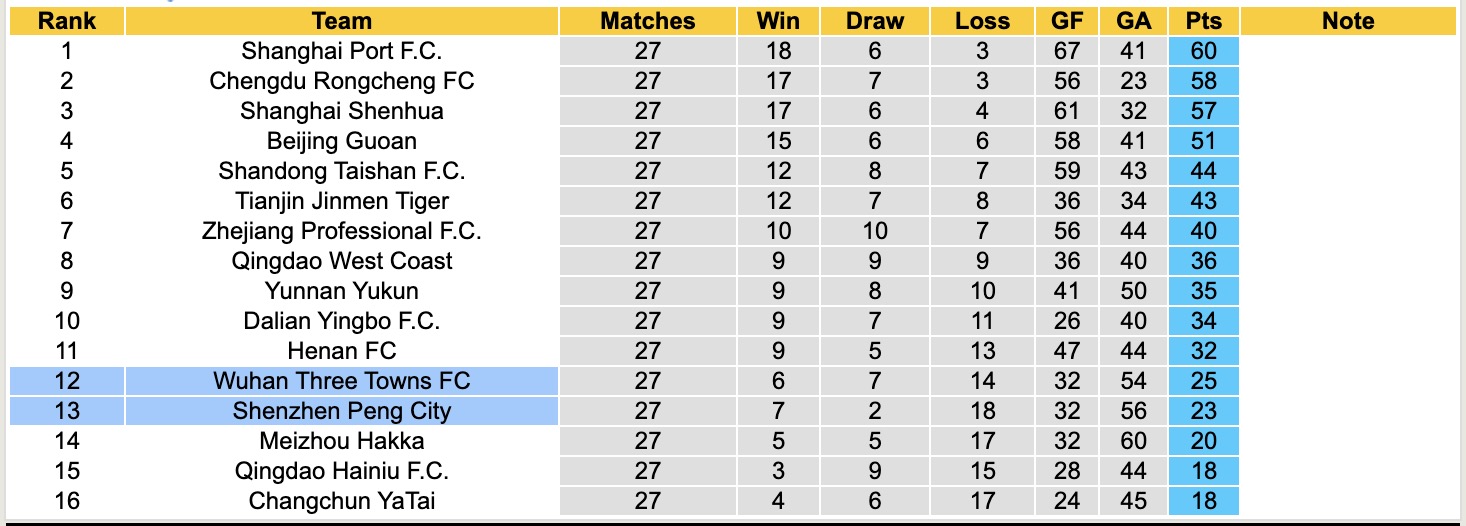Click Shanghai Port's 60 points cell
Screen dimensions: 1466x526
click(1204, 51)
